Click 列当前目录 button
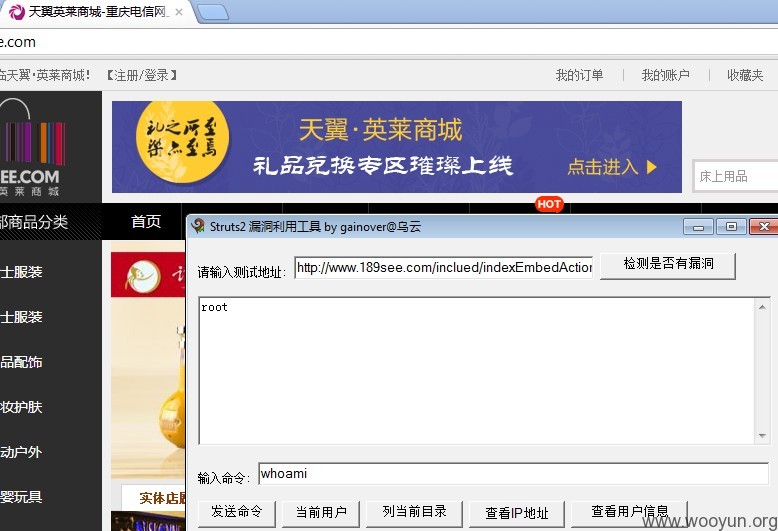The width and height of the screenshot is (778, 531). (x=414, y=513)
